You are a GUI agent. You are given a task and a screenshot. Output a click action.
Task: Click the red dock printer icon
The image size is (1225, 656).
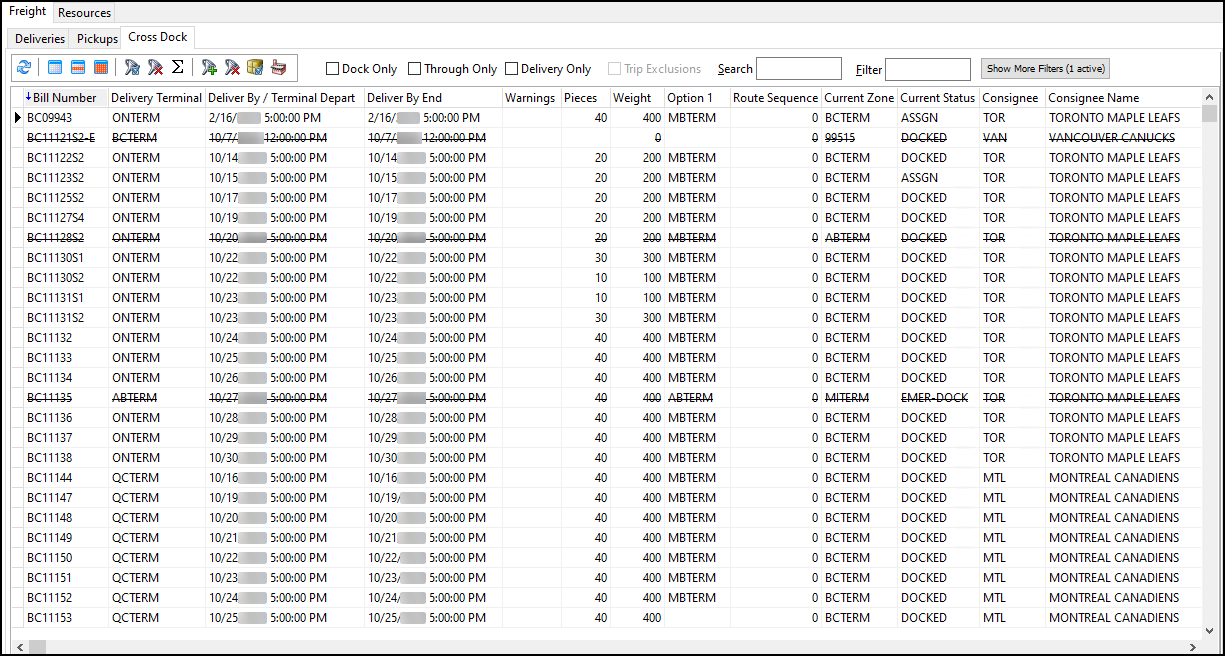(x=279, y=68)
